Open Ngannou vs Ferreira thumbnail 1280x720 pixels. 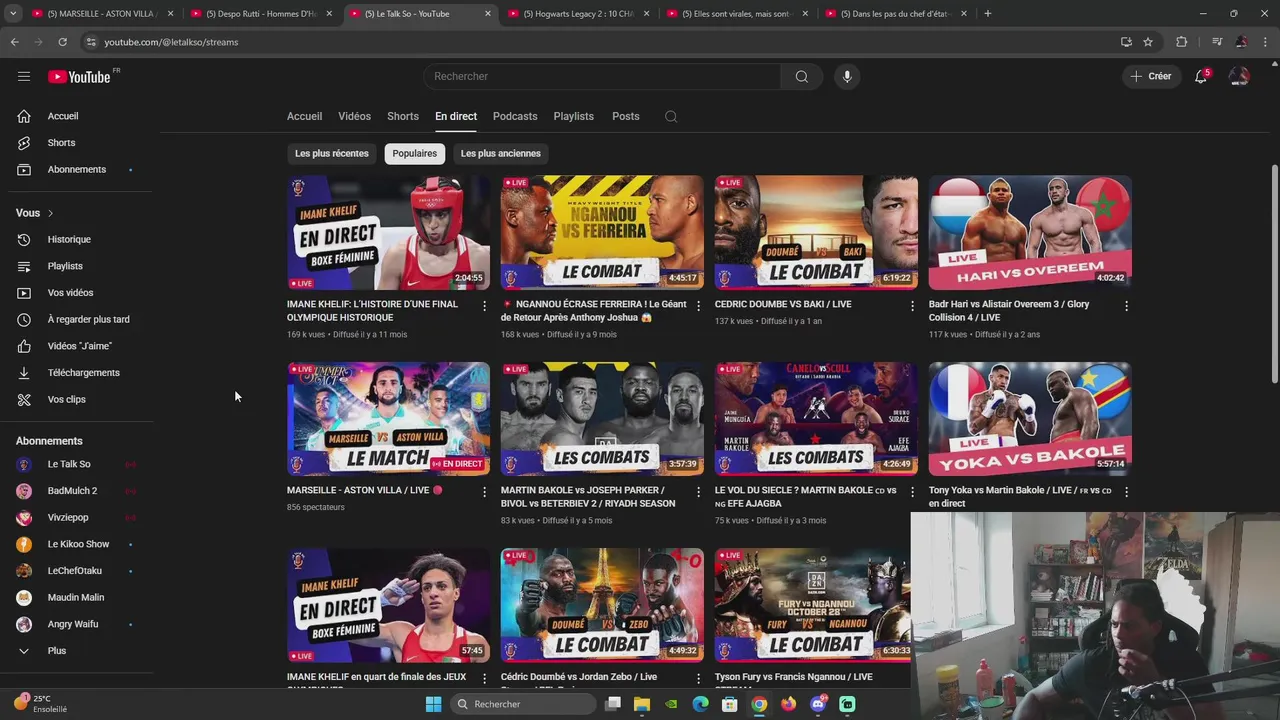(x=602, y=233)
